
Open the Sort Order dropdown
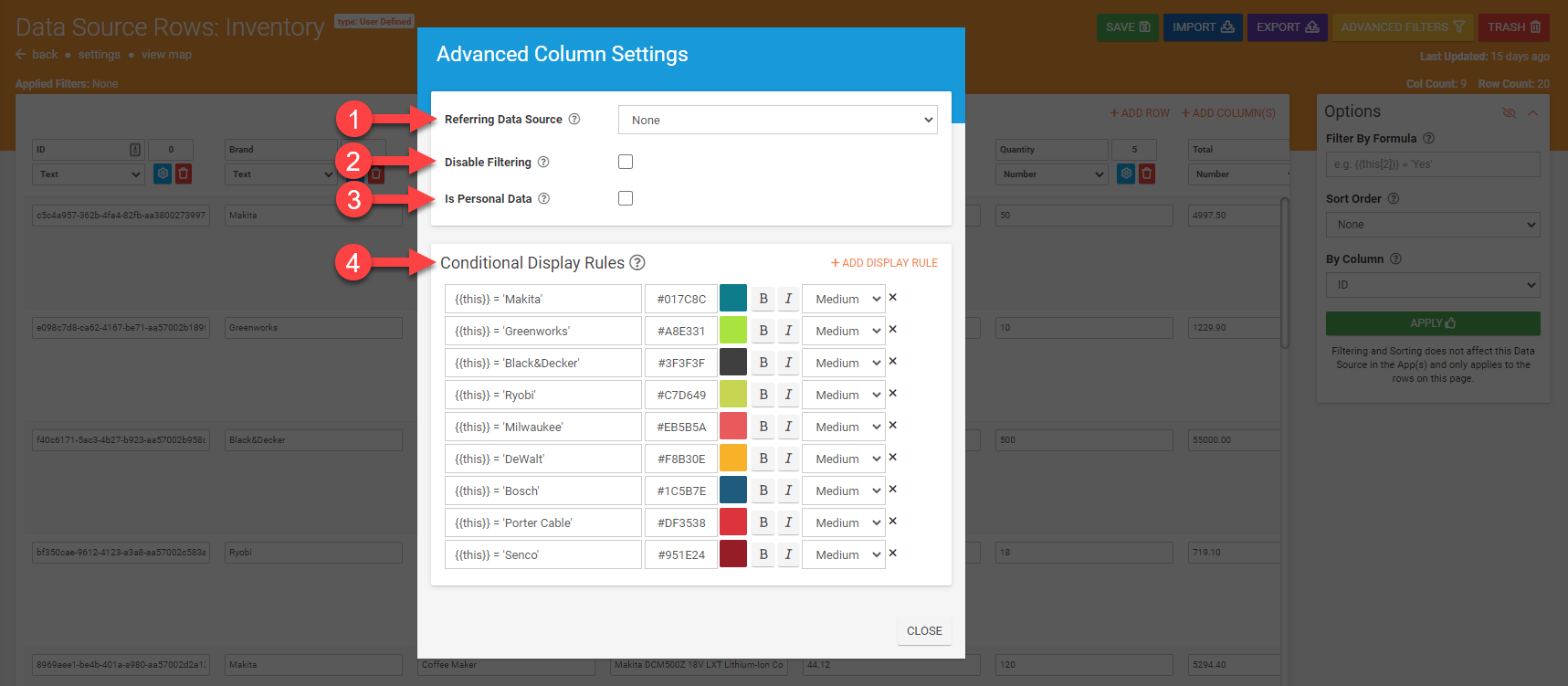[x=1433, y=225]
